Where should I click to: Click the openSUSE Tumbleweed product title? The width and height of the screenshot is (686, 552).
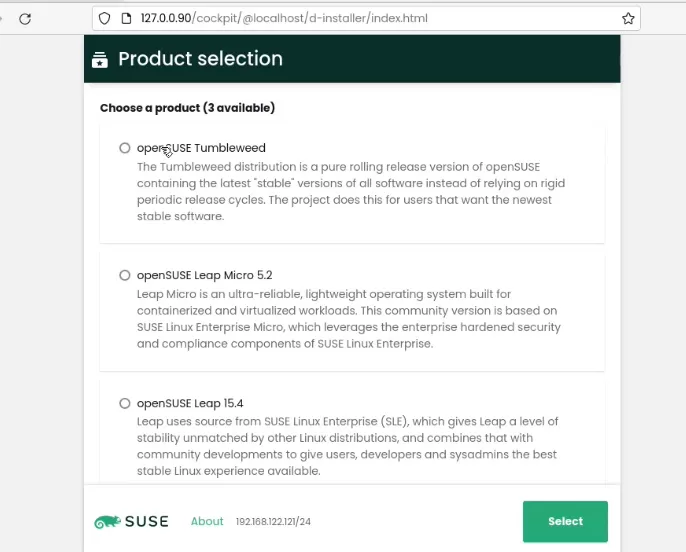tap(201, 148)
